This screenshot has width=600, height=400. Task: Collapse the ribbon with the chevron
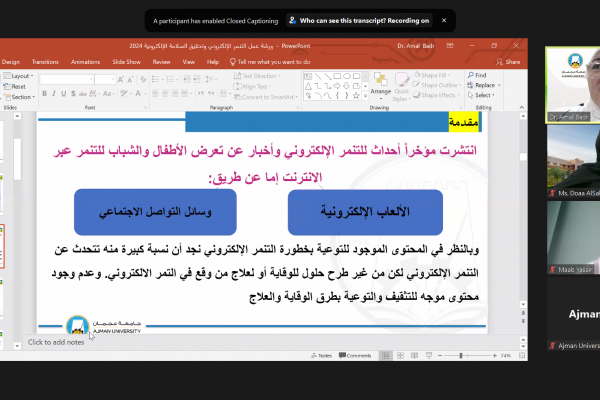coord(522,108)
